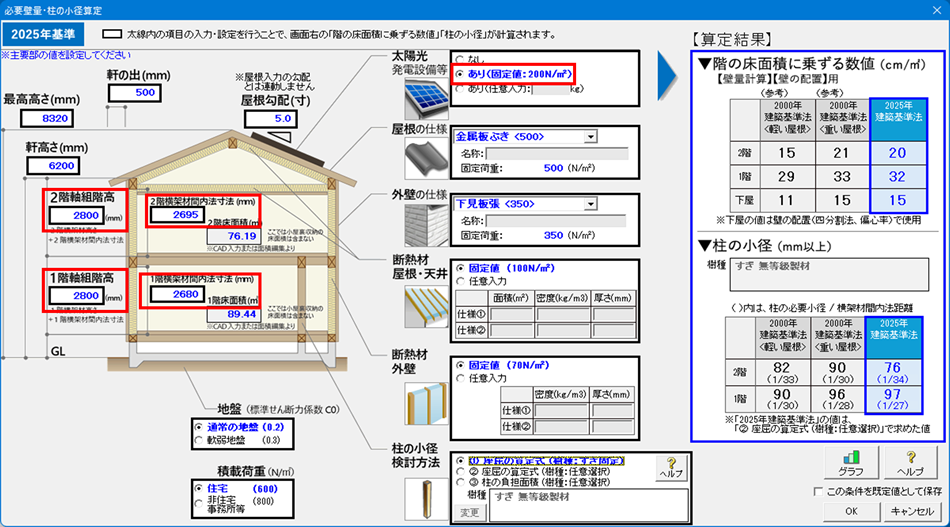Viewport: 950px width, 527px height.
Task: Click roof 固定荷重 value 500
Action: [553, 168]
